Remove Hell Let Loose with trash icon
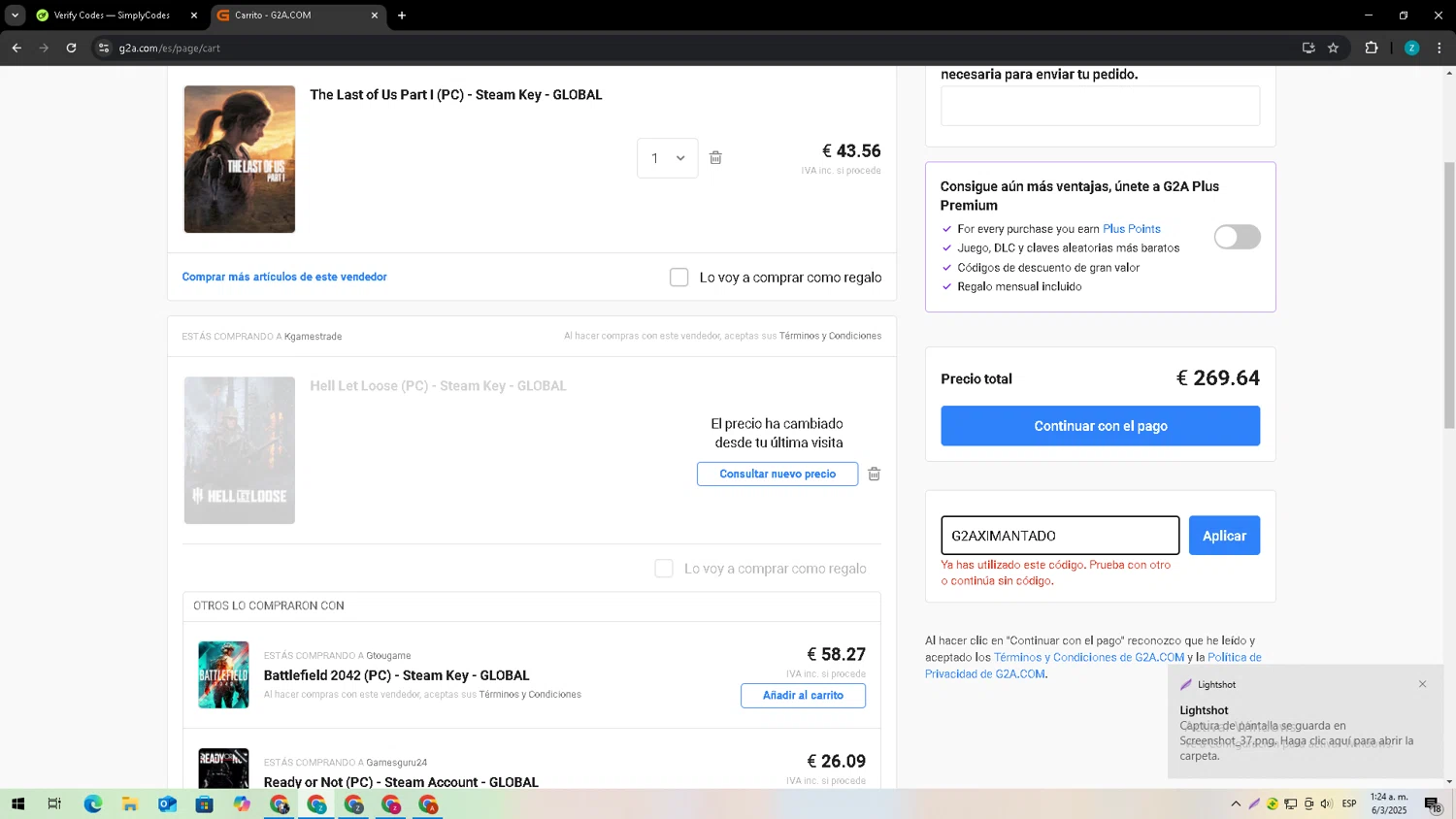The image size is (1456, 819). (x=874, y=475)
